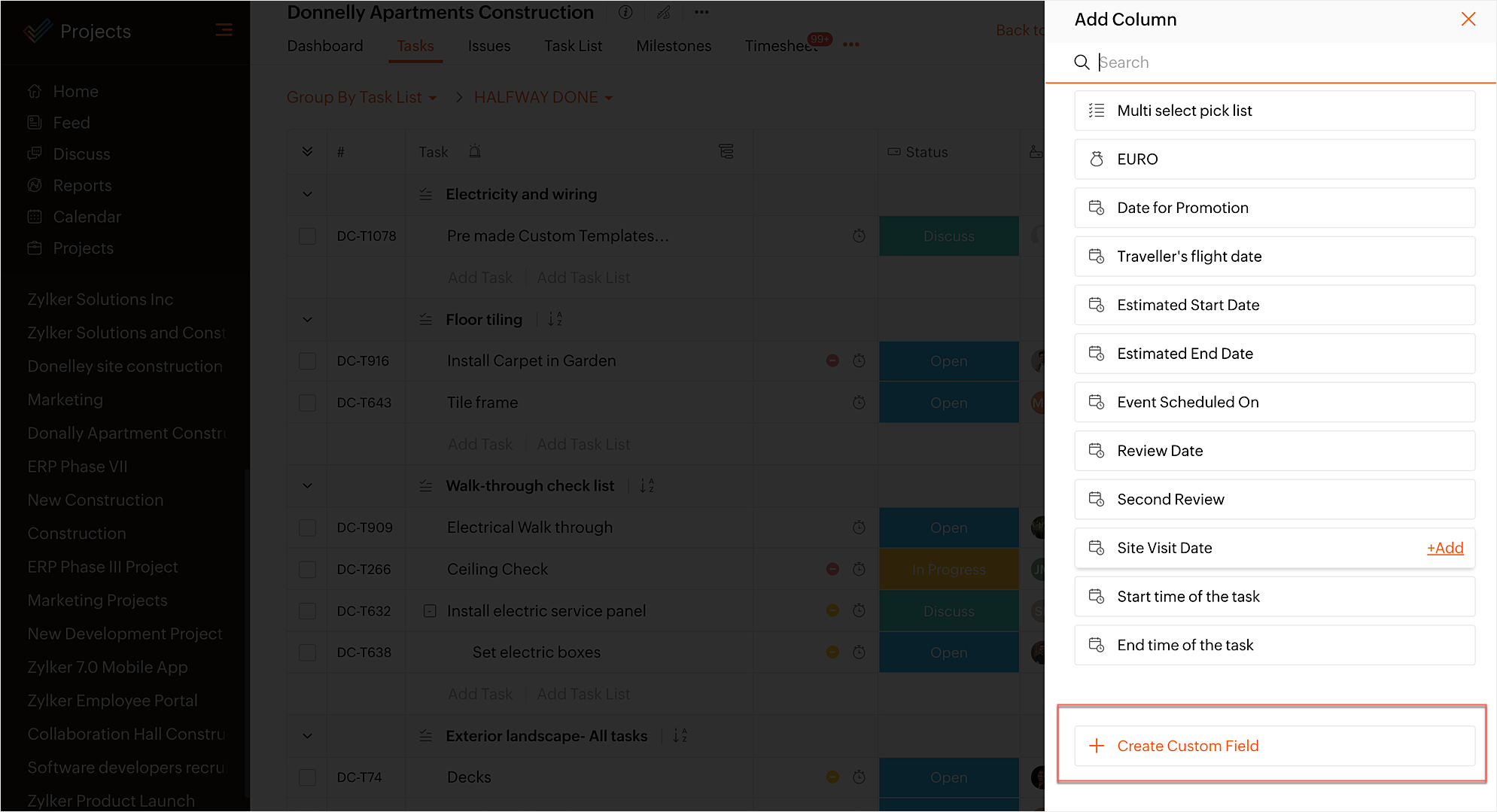Open the Task List tab
This screenshot has height=812, width=1497.
click(574, 46)
